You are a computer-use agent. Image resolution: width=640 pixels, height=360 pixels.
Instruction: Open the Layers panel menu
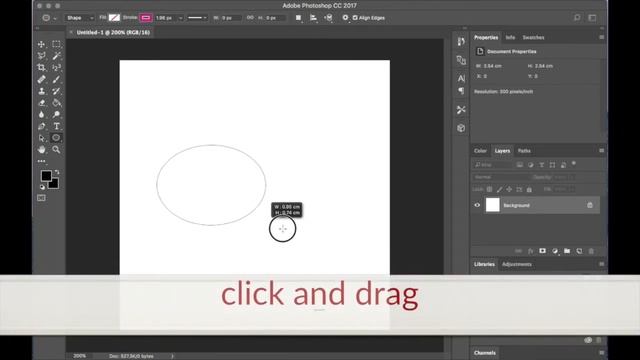pyautogui.click(x=602, y=151)
